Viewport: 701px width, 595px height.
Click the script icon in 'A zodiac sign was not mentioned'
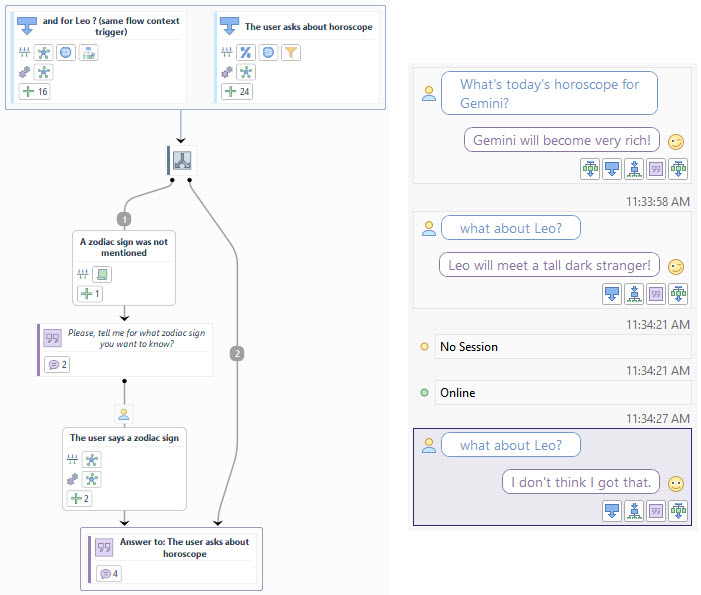[104, 275]
